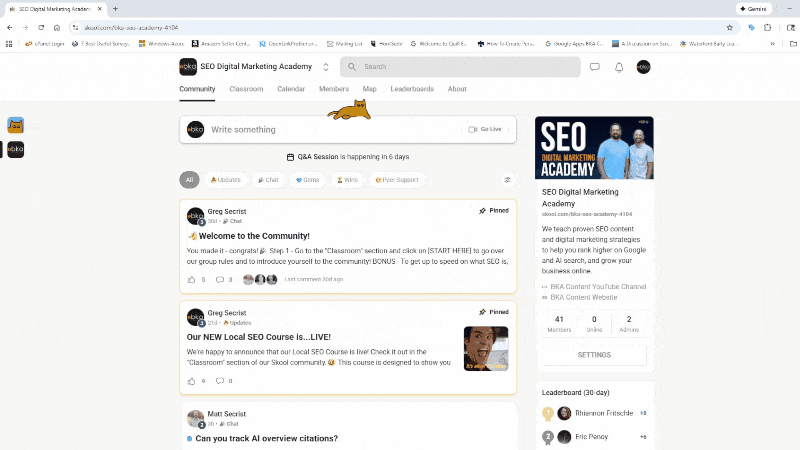Click the address bar URL
This screenshot has width=800, height=450.
click(x=131, y=28)
